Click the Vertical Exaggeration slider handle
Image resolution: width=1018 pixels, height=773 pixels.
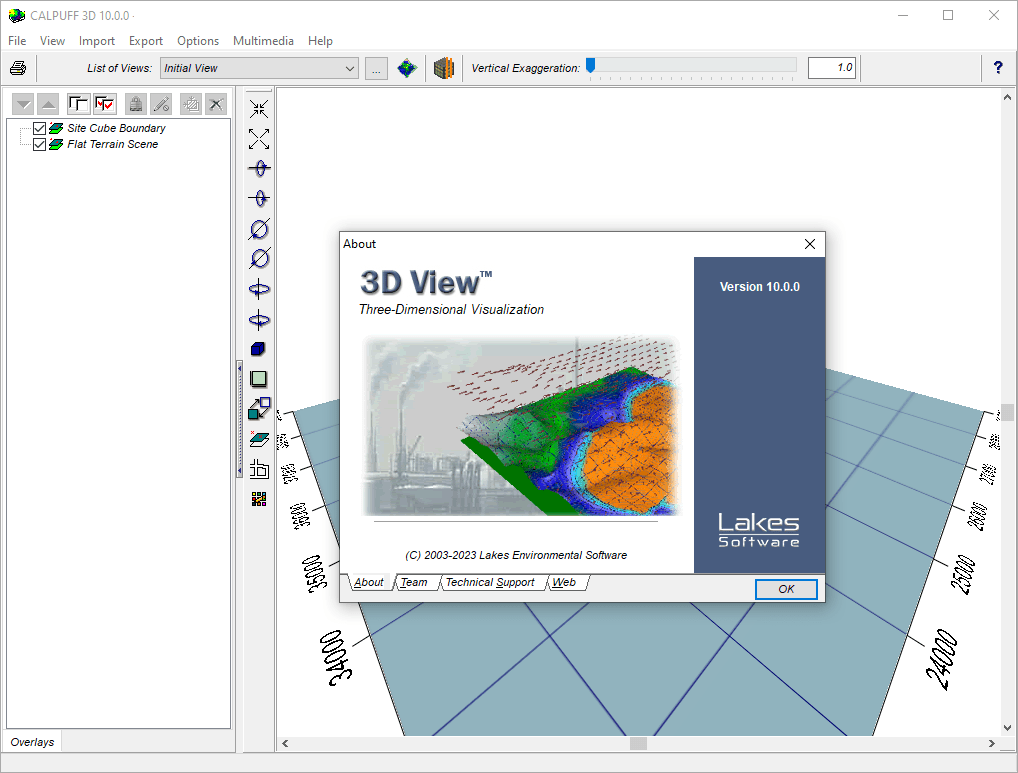(x=590, y=66)
